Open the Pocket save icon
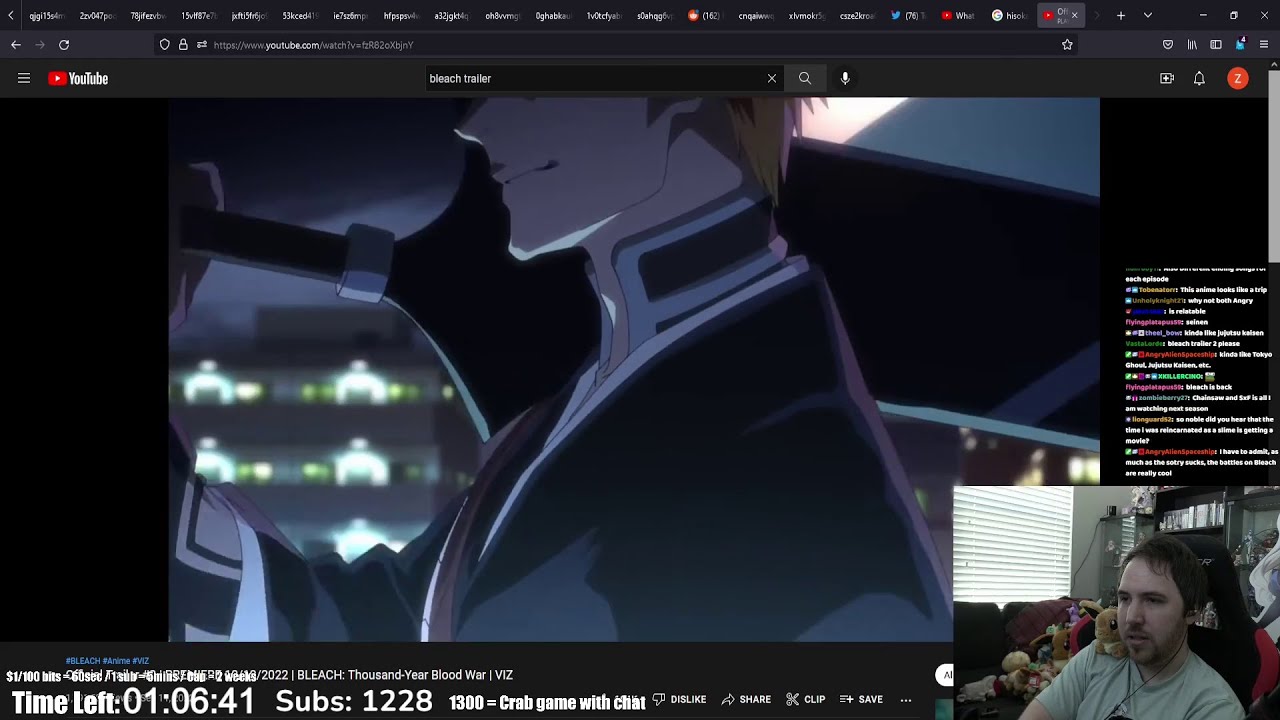1280x720 pixels. pos(1168,45)
